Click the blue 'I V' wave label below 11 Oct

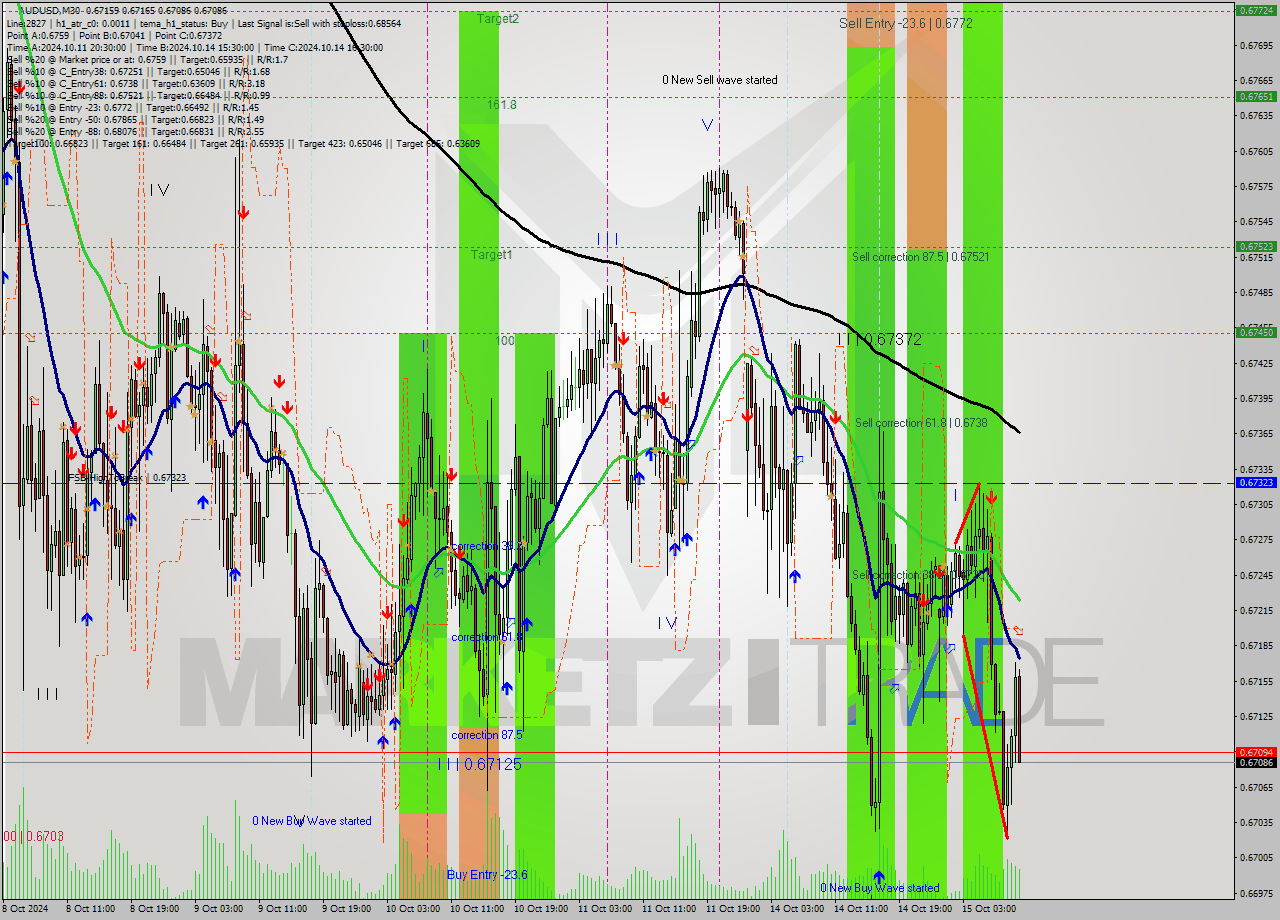click(667, 623)
